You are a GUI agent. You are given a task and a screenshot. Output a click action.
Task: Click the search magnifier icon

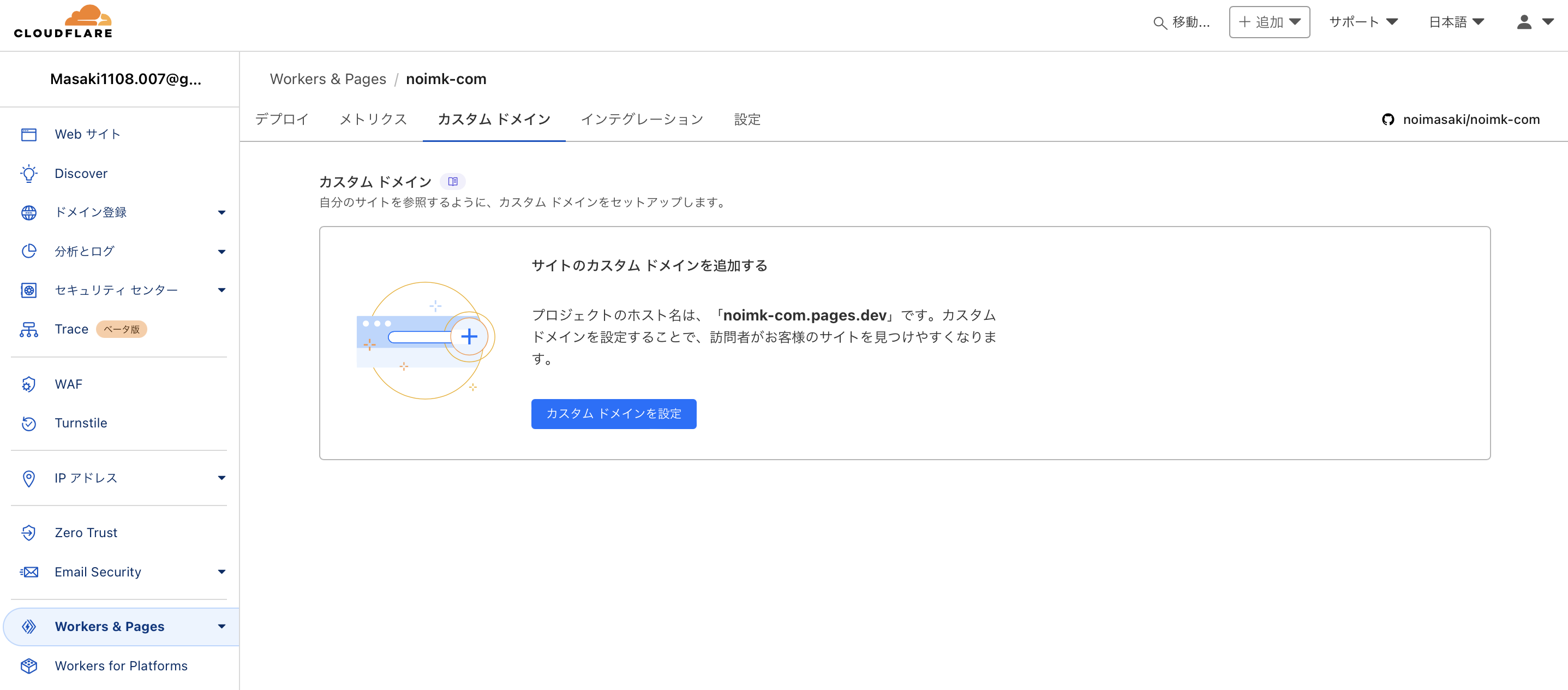tap(1159, 22)
